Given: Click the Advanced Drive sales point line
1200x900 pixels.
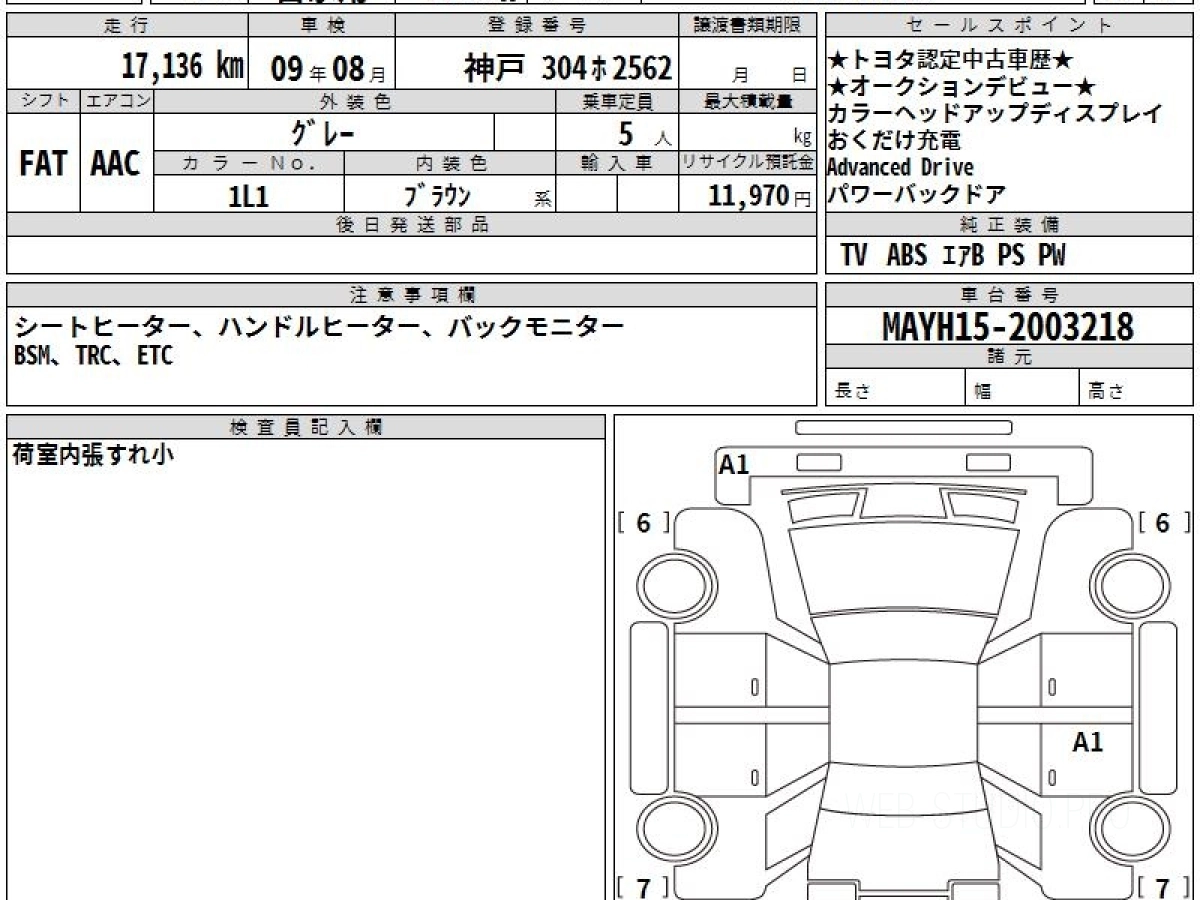Looking at the screenshot, I should point(900,167).
